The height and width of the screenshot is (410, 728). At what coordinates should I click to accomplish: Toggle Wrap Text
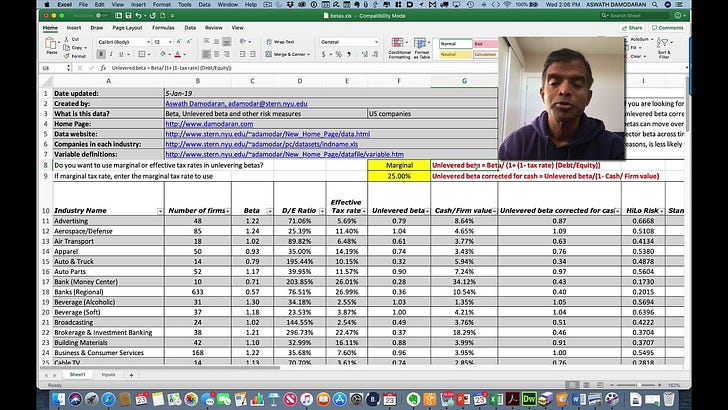[x=280, y=42]
